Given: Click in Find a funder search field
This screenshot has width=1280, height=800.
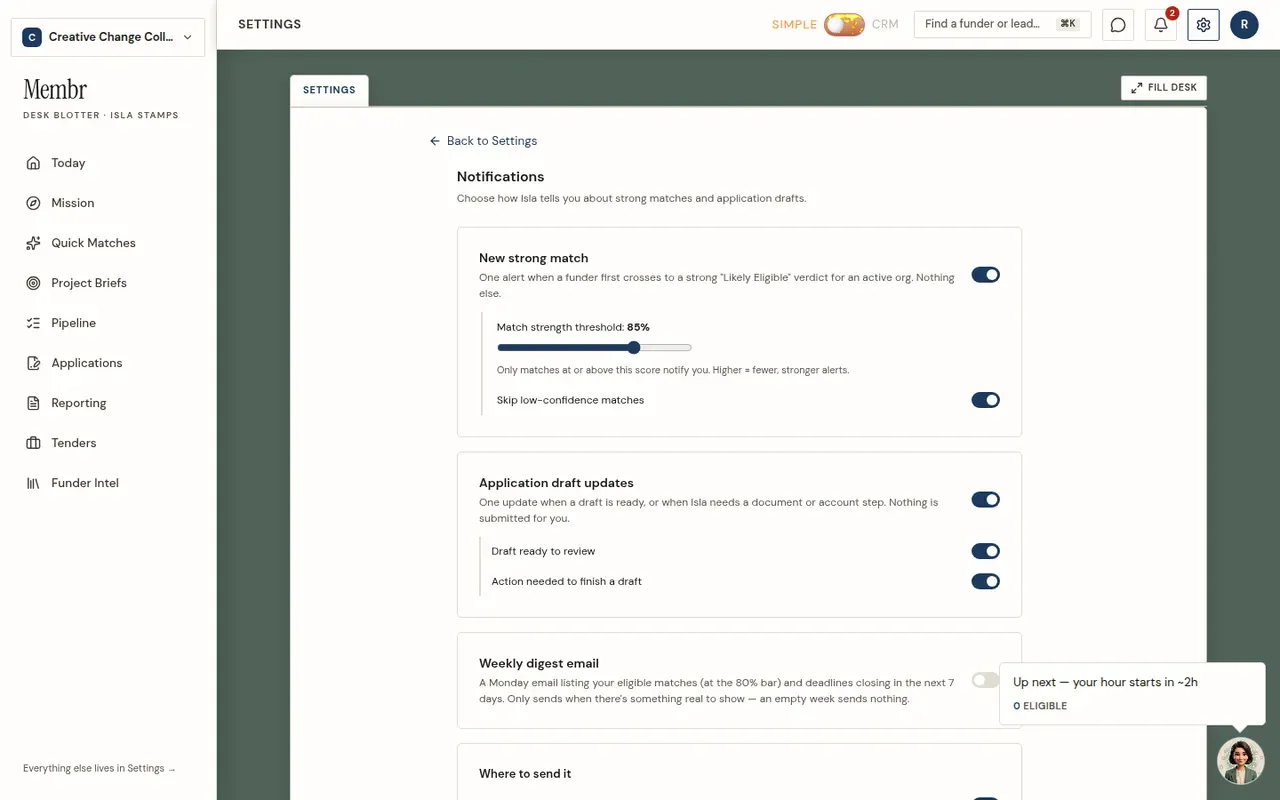Looking at the screenshot, I should point(1002,24).
